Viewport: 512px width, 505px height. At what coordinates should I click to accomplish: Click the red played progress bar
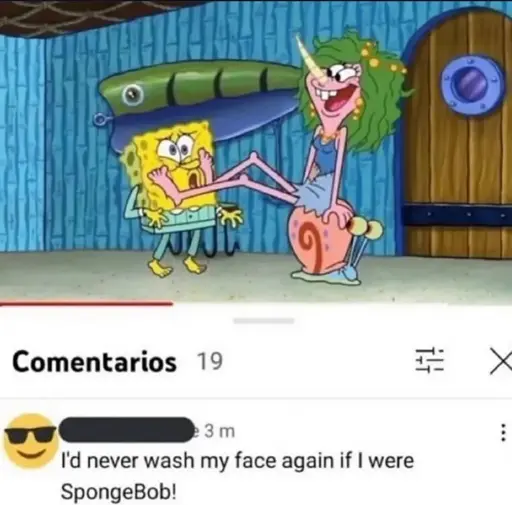coord(86,303)
